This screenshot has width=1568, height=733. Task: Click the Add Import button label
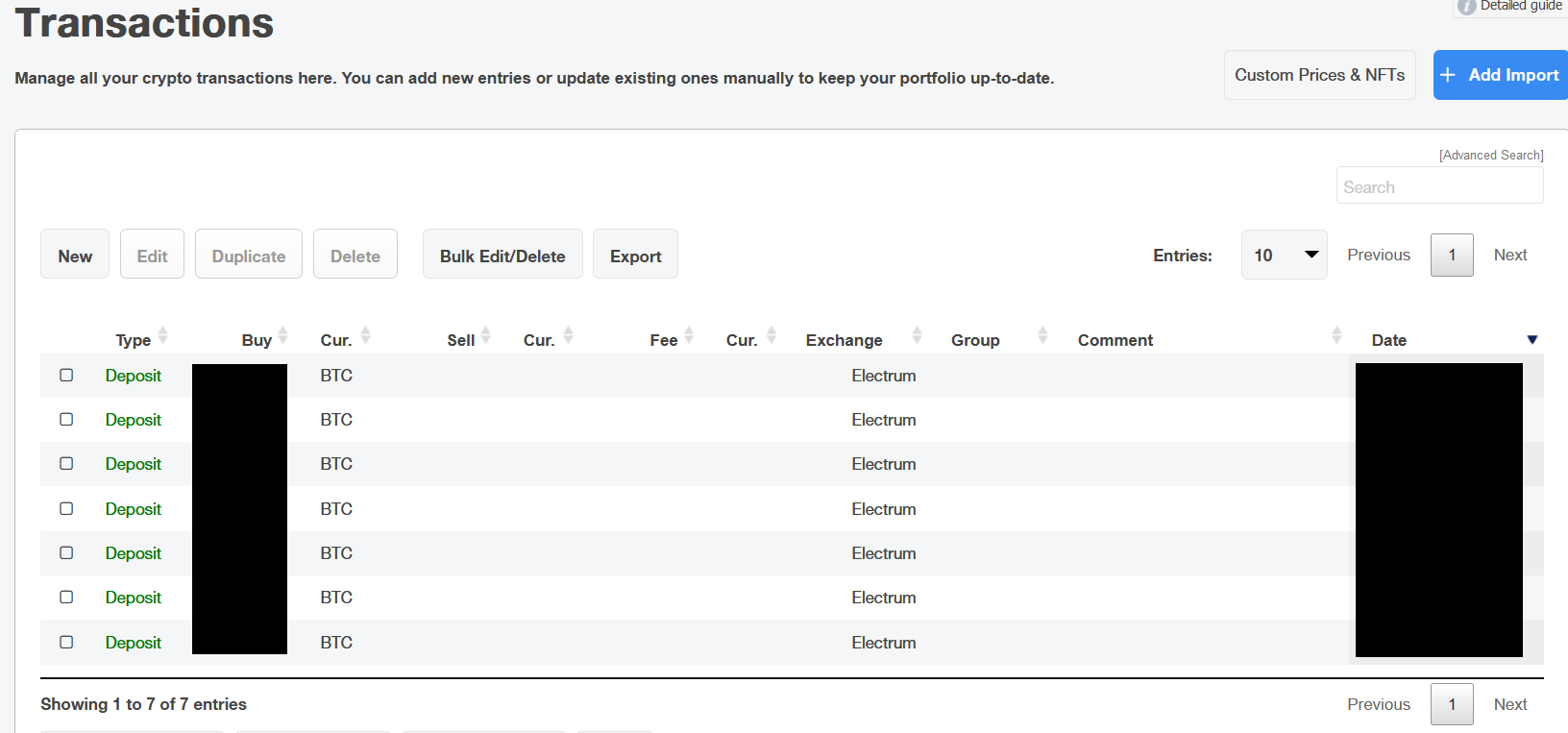click(1513, 75)
